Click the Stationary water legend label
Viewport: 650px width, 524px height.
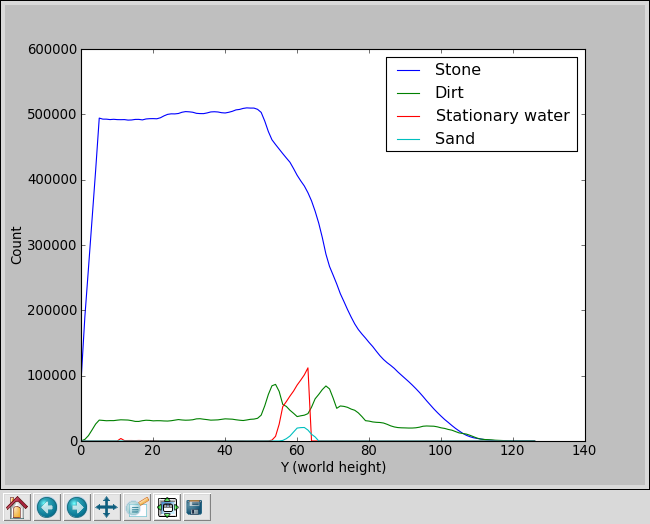point(502,116)
